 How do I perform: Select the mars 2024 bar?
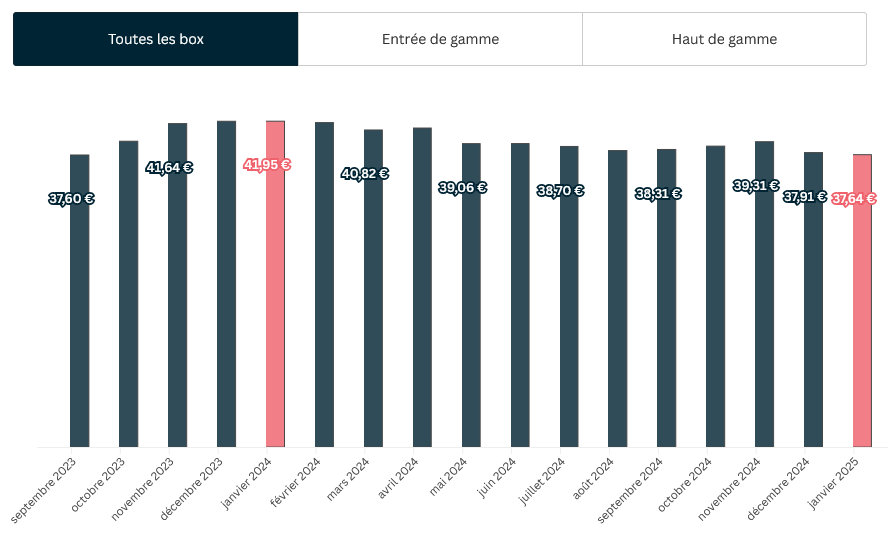[x=373, y=300]
